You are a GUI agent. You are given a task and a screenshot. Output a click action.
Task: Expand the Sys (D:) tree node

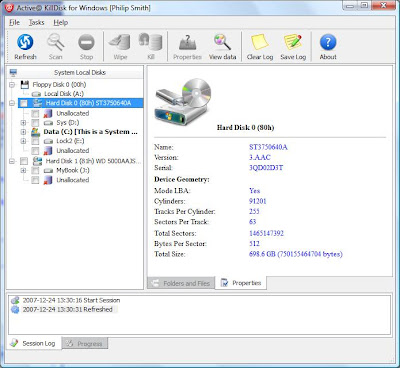pos(23,123)
